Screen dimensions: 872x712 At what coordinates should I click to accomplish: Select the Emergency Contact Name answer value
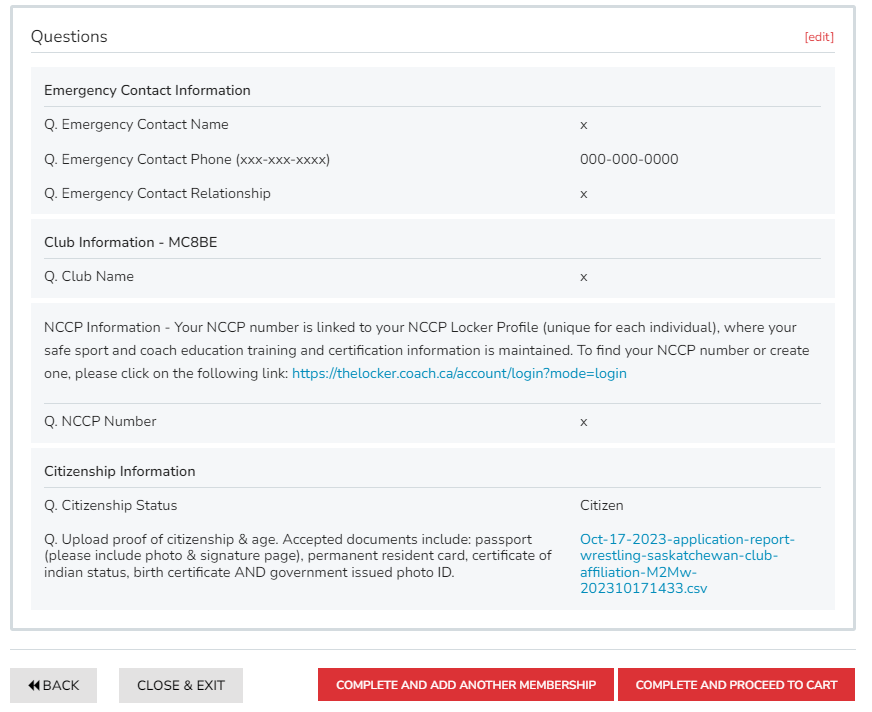pos(584,125)
